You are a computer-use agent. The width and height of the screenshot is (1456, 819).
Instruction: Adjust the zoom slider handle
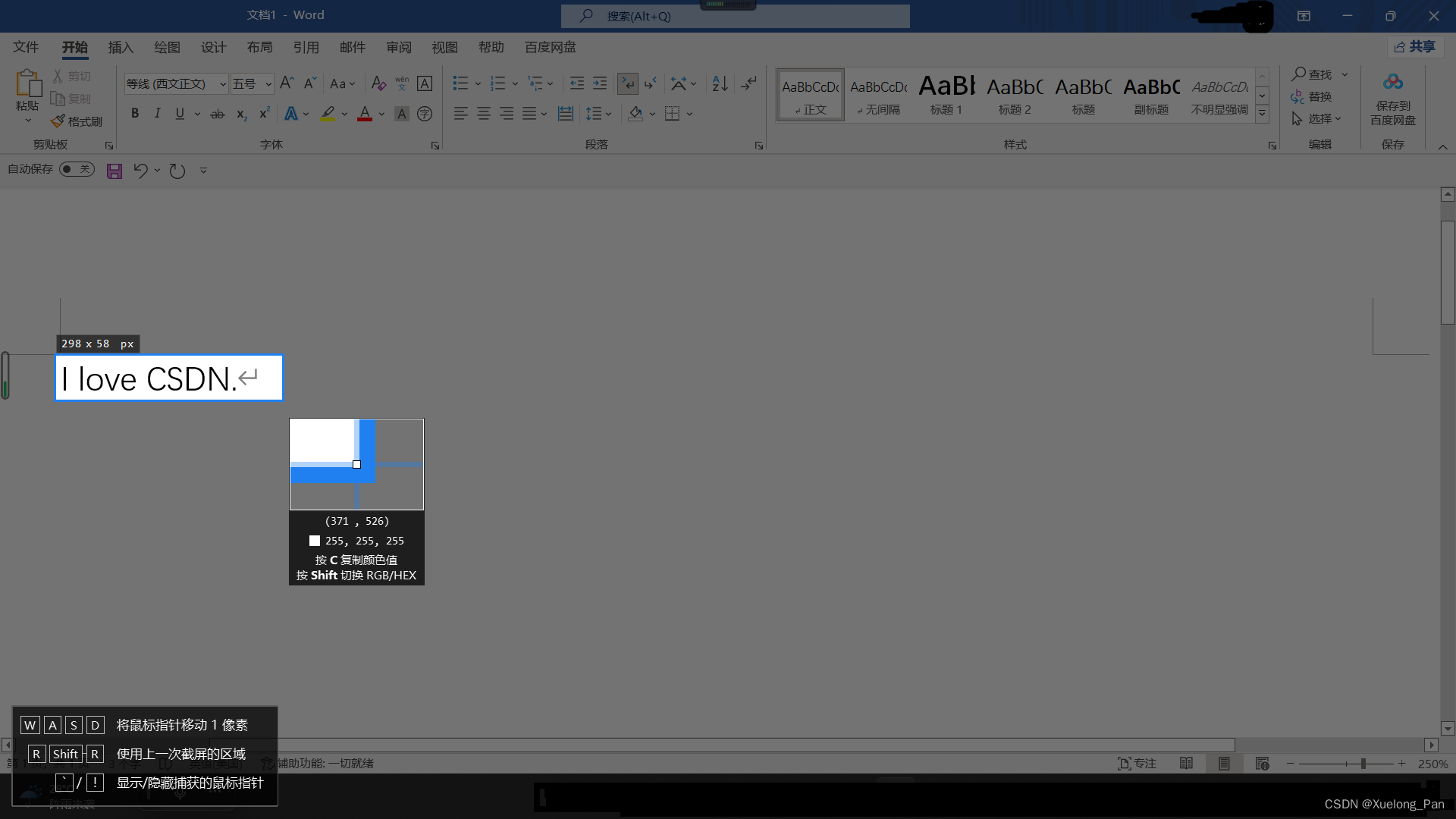(1363, 764)
